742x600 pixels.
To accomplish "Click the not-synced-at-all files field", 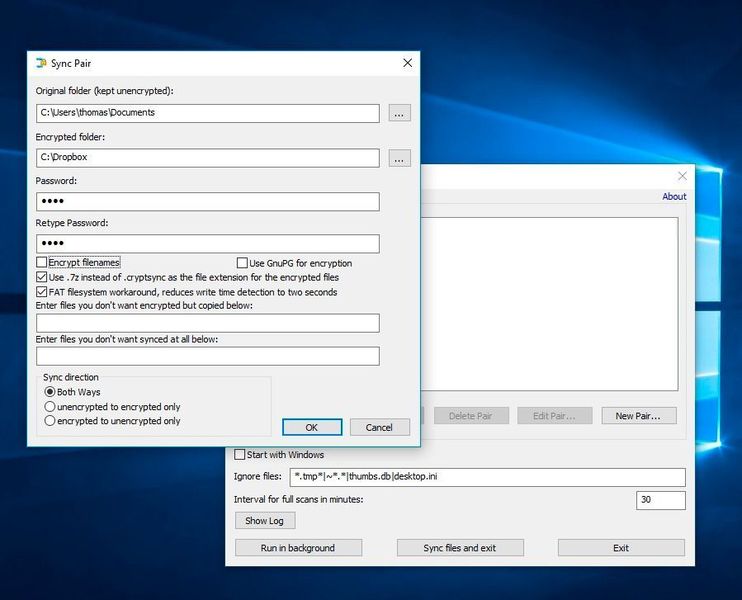I will (x=208, y=356).
